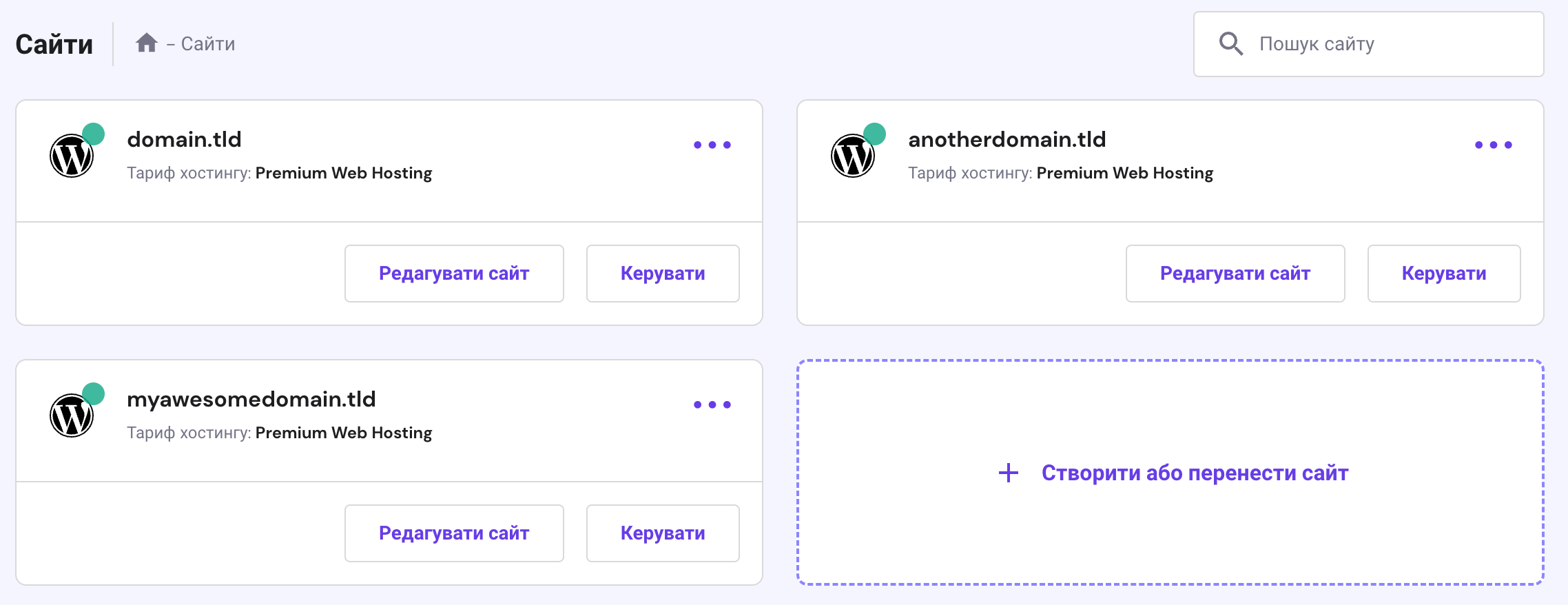Click the home breadcrumb icon
The height and width of the screenshot is (605, 1568).
(147, 43)
